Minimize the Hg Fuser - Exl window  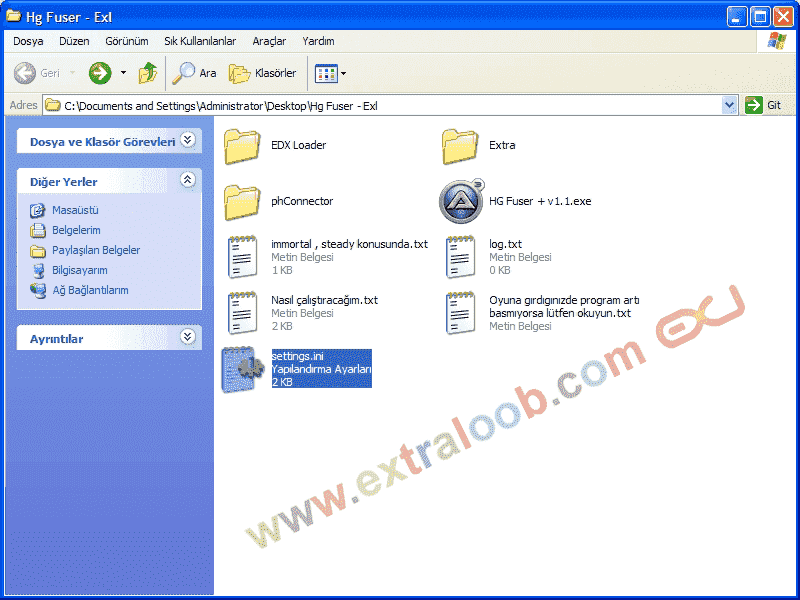click(736, 17)
